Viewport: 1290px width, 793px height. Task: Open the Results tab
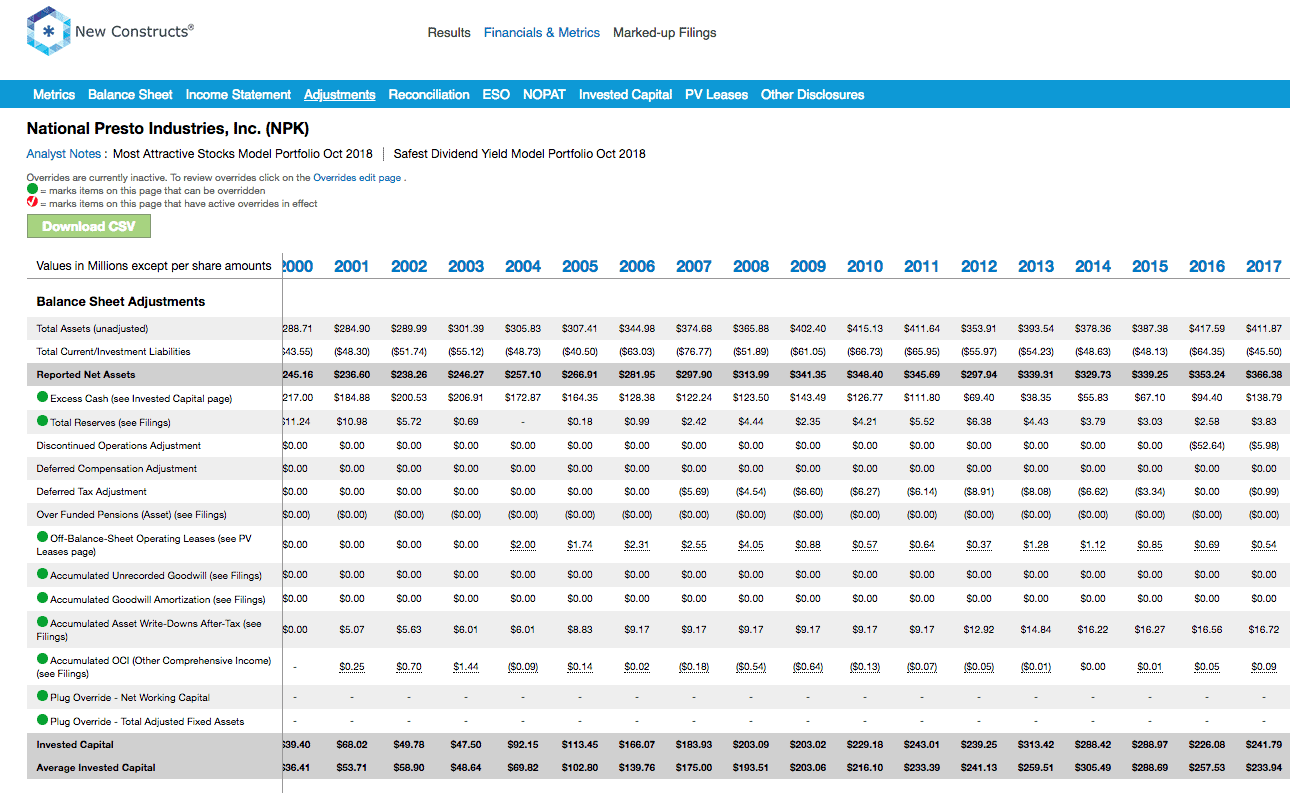click(x=449, y=33)
